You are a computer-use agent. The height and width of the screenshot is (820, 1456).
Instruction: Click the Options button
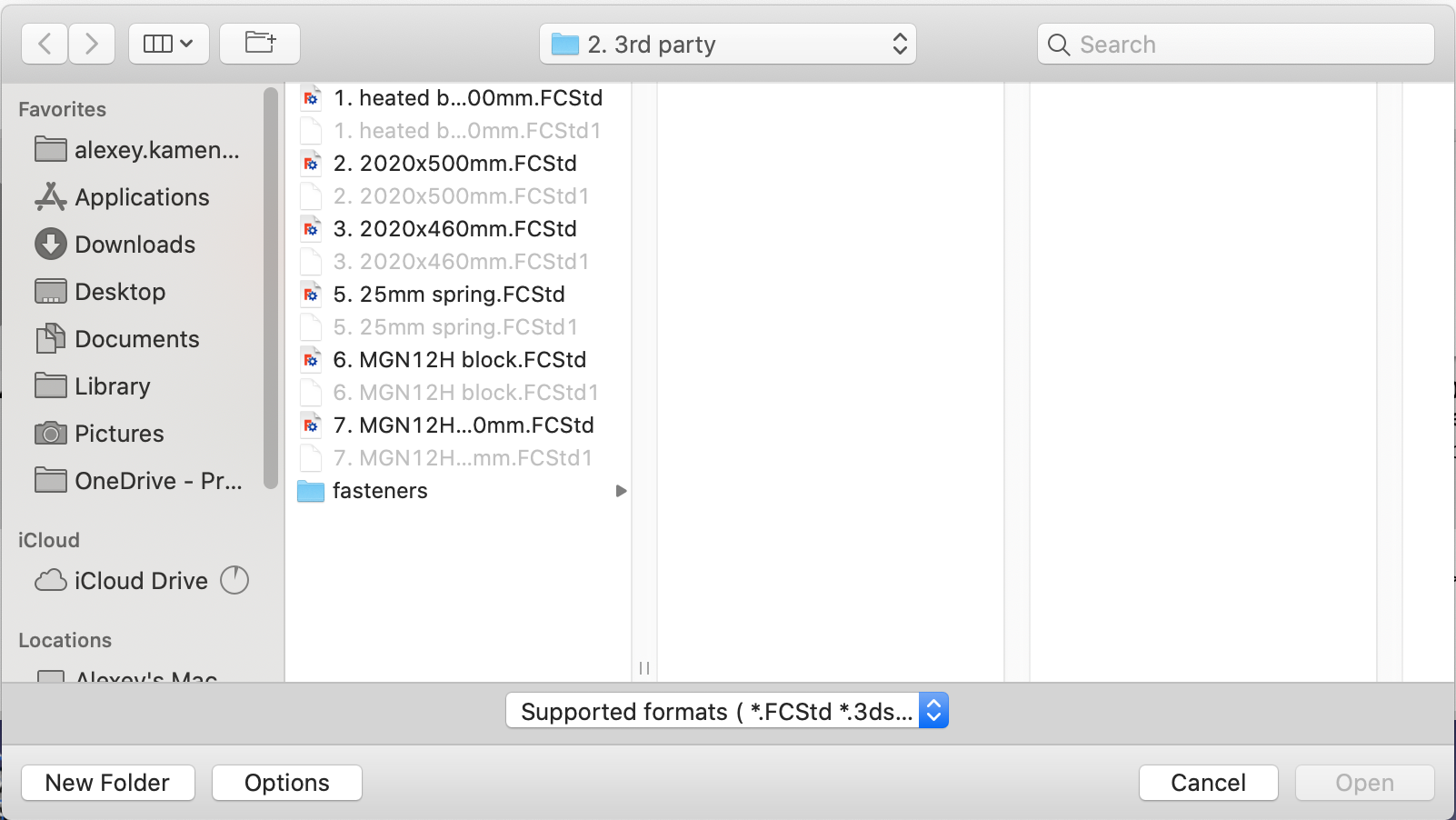[x=286, y=782]
